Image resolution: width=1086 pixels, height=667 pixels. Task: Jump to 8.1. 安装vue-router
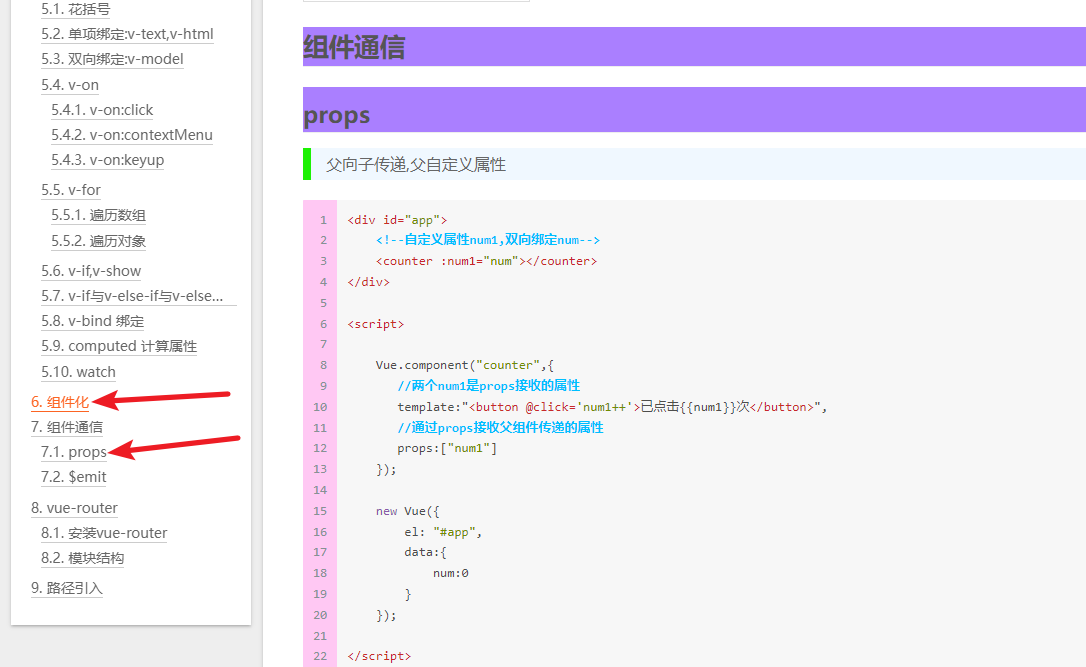click(x=104, y=533)
